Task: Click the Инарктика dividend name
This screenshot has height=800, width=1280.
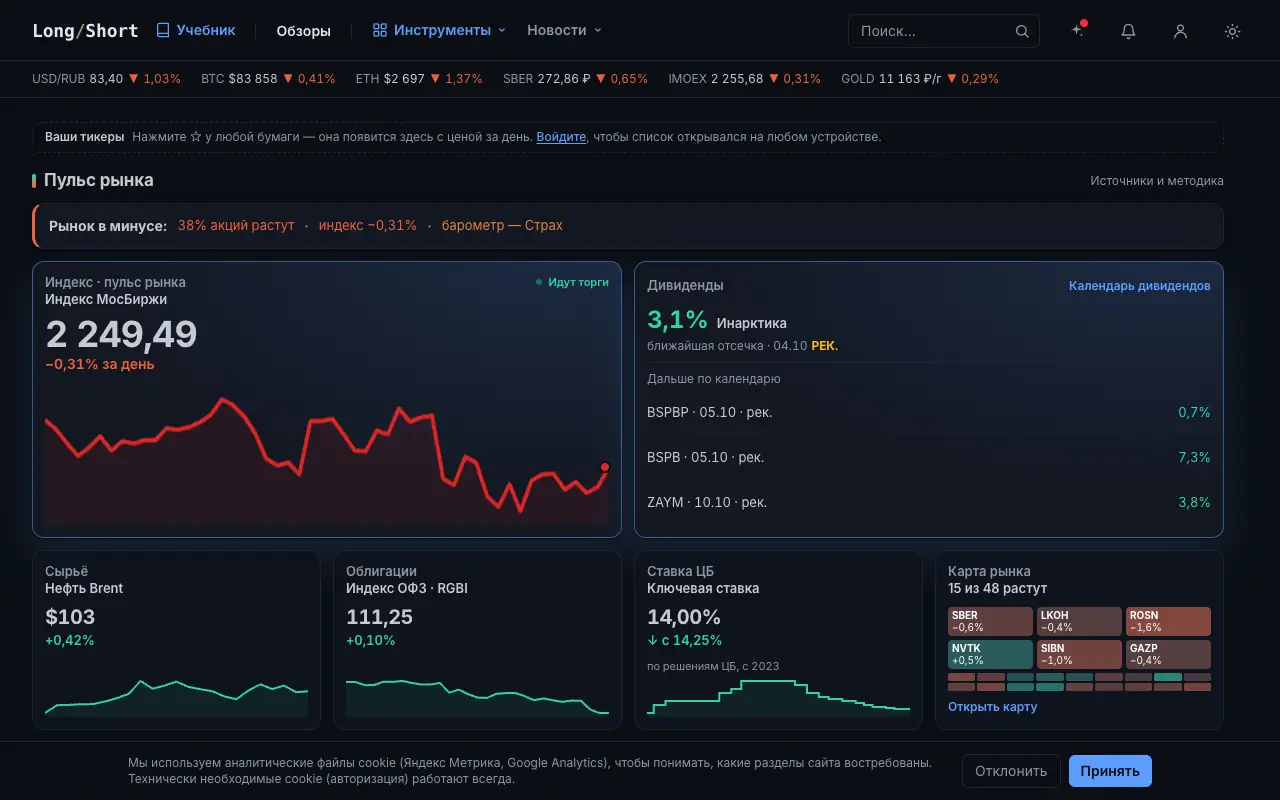Action: [x=752, y=323]
